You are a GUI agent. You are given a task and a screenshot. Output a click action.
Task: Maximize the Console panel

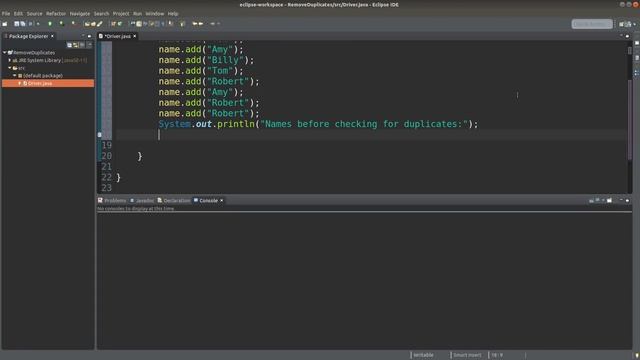click(627, 200)
